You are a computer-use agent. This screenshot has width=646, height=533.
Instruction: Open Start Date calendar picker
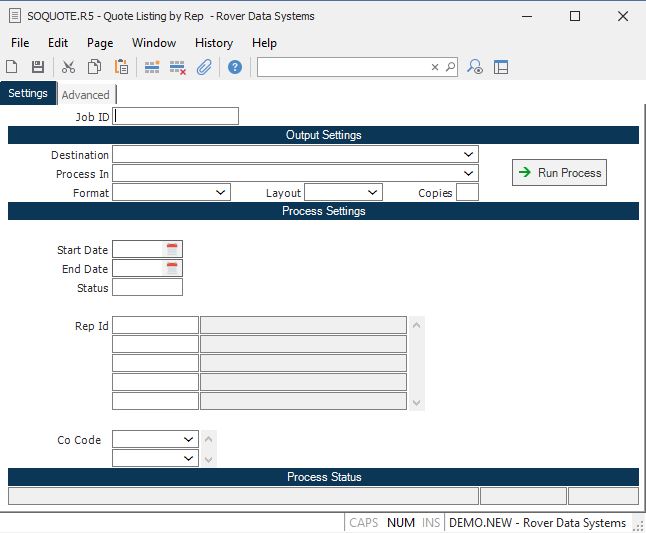(x=172, y=249)
